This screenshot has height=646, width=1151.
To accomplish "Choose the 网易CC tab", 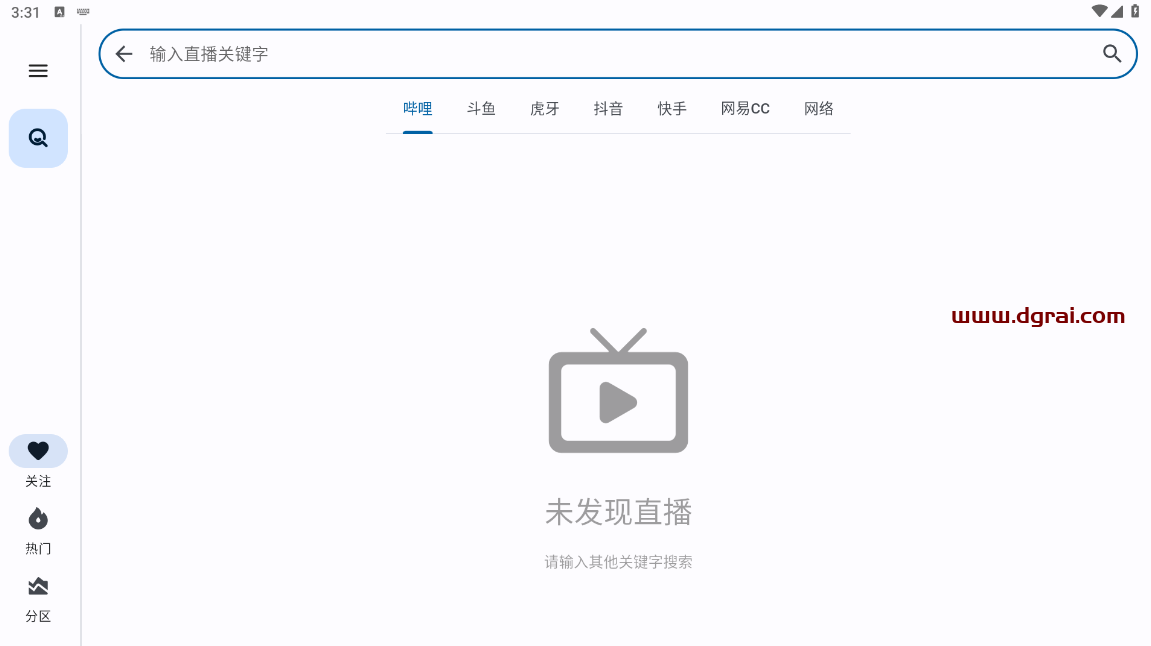I will (745, 109).
